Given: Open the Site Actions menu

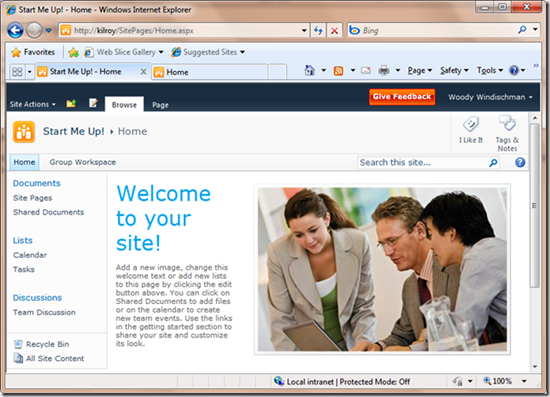Looking at the screenshot, I should [33, 104].
